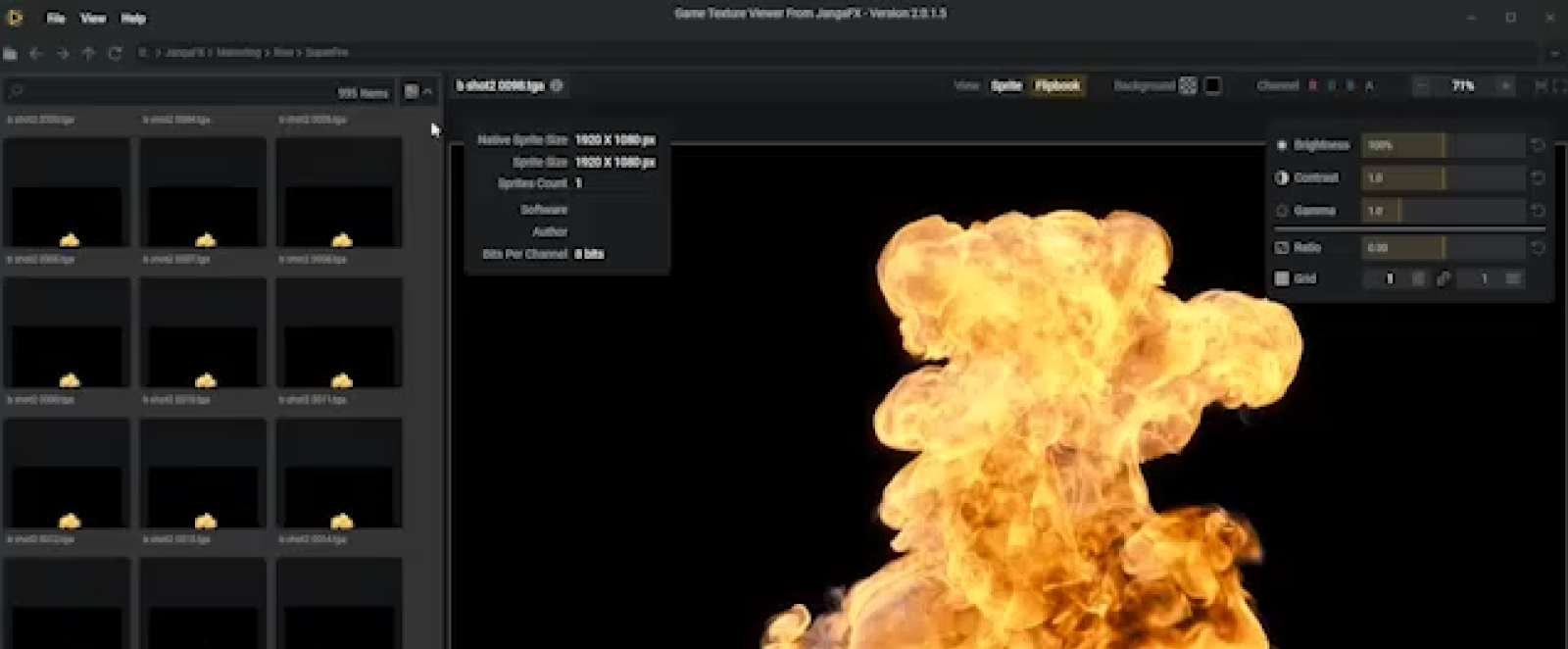
Task: Go forward with the right arrow
Action: [63, 53]
